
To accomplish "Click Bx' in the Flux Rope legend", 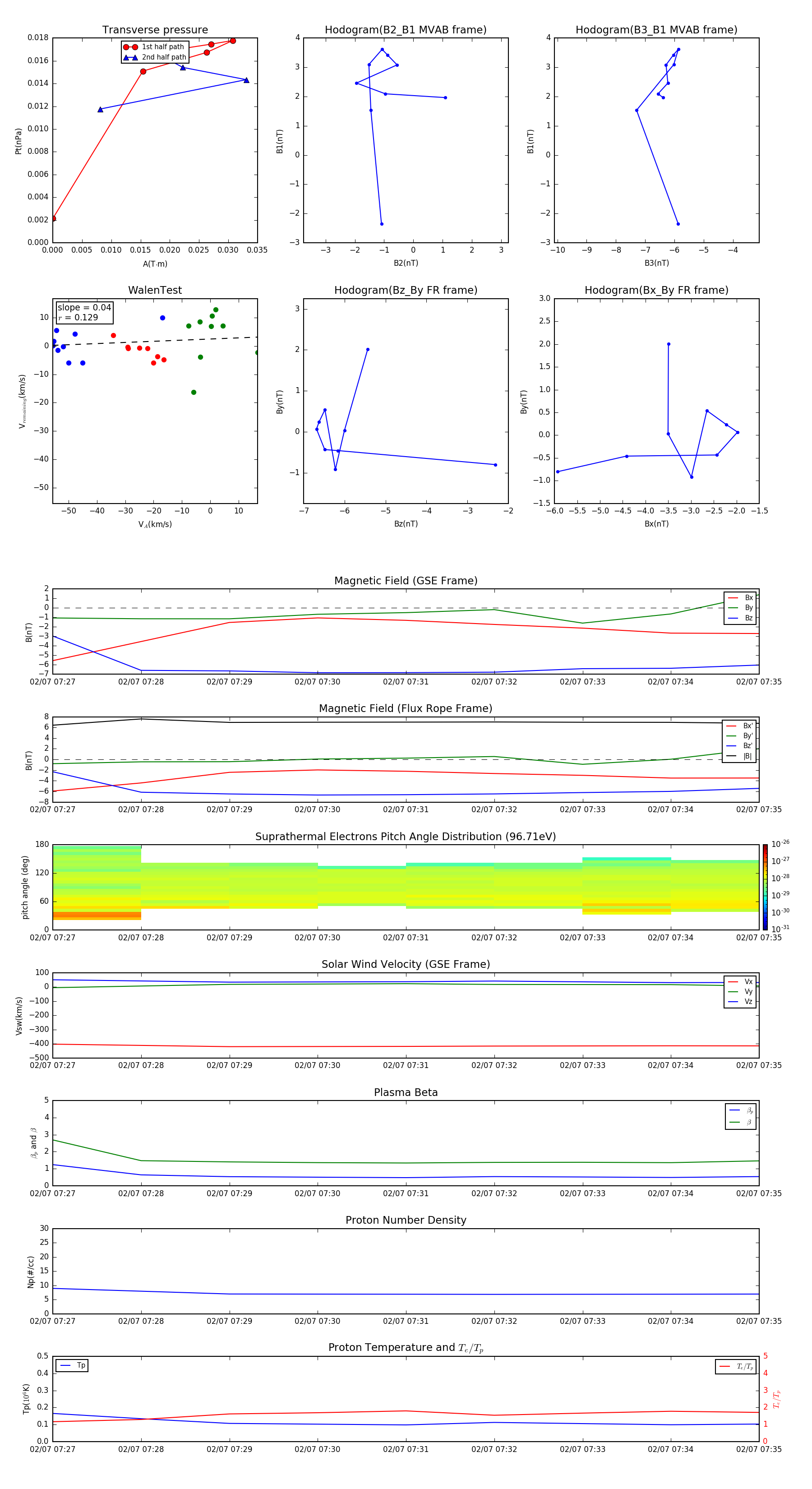I will point(739,726).
